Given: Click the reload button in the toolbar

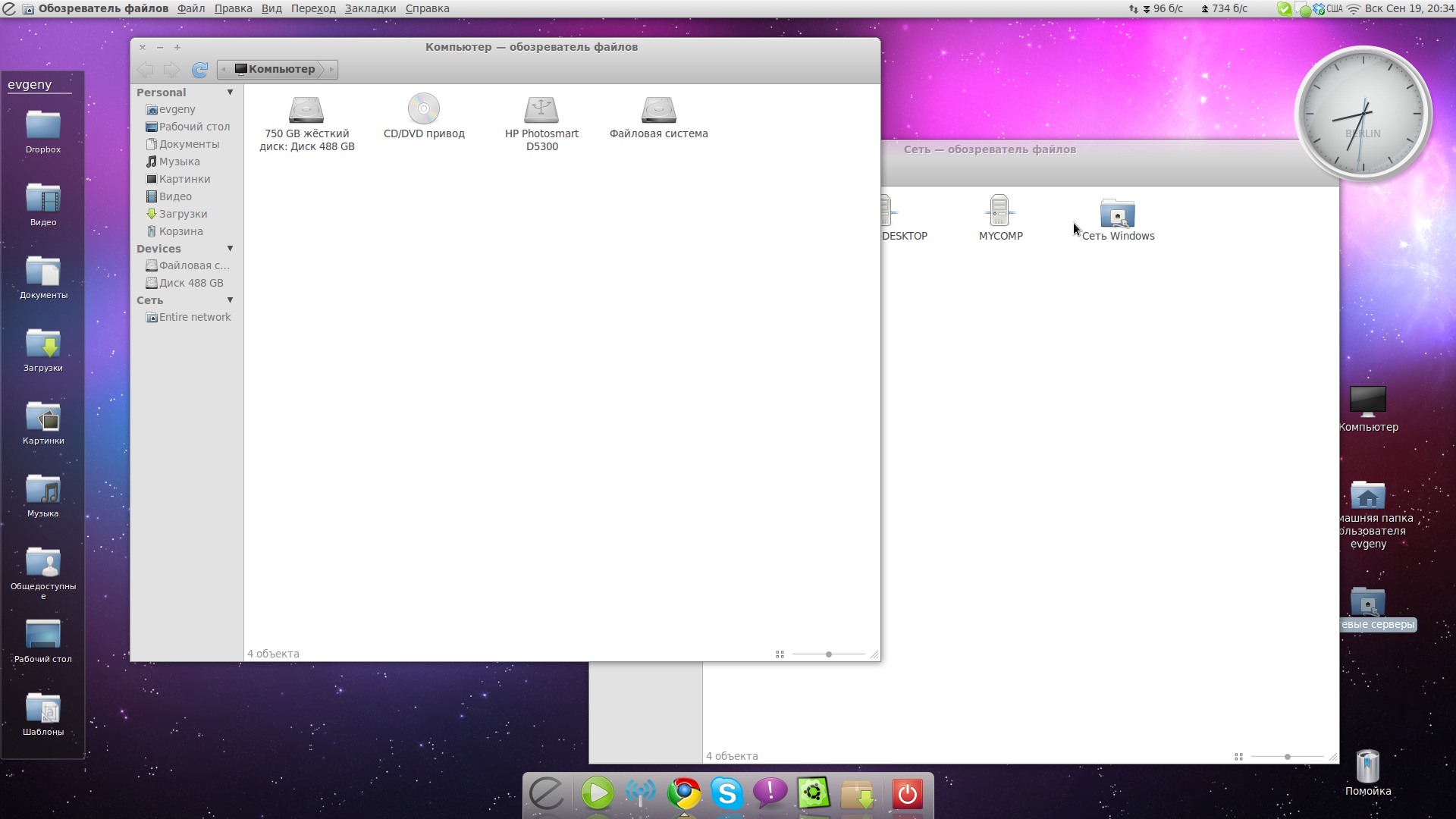Looking at the screenshot, I should point(199,70).
